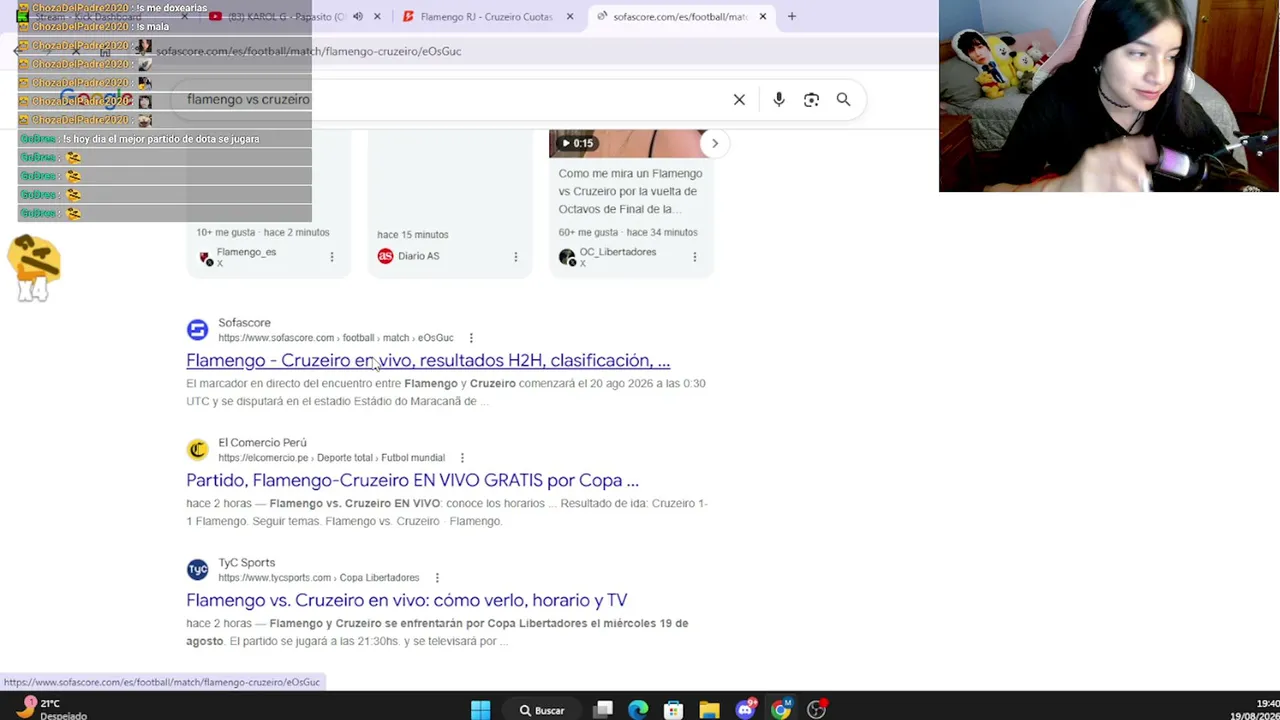Viewport: 1280px width, 720px height.
Task: Open the Como me mira un Flamengo post
Action: 631,191
